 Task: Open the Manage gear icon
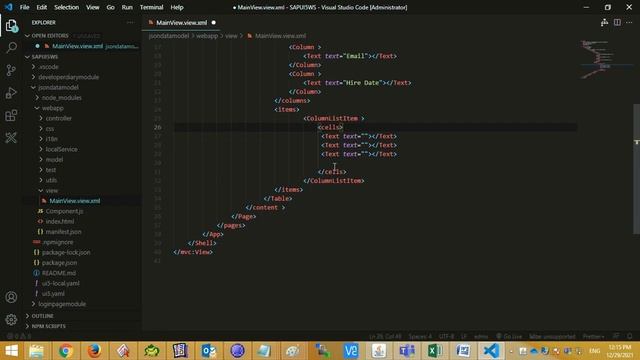click(x=11, y=319)
